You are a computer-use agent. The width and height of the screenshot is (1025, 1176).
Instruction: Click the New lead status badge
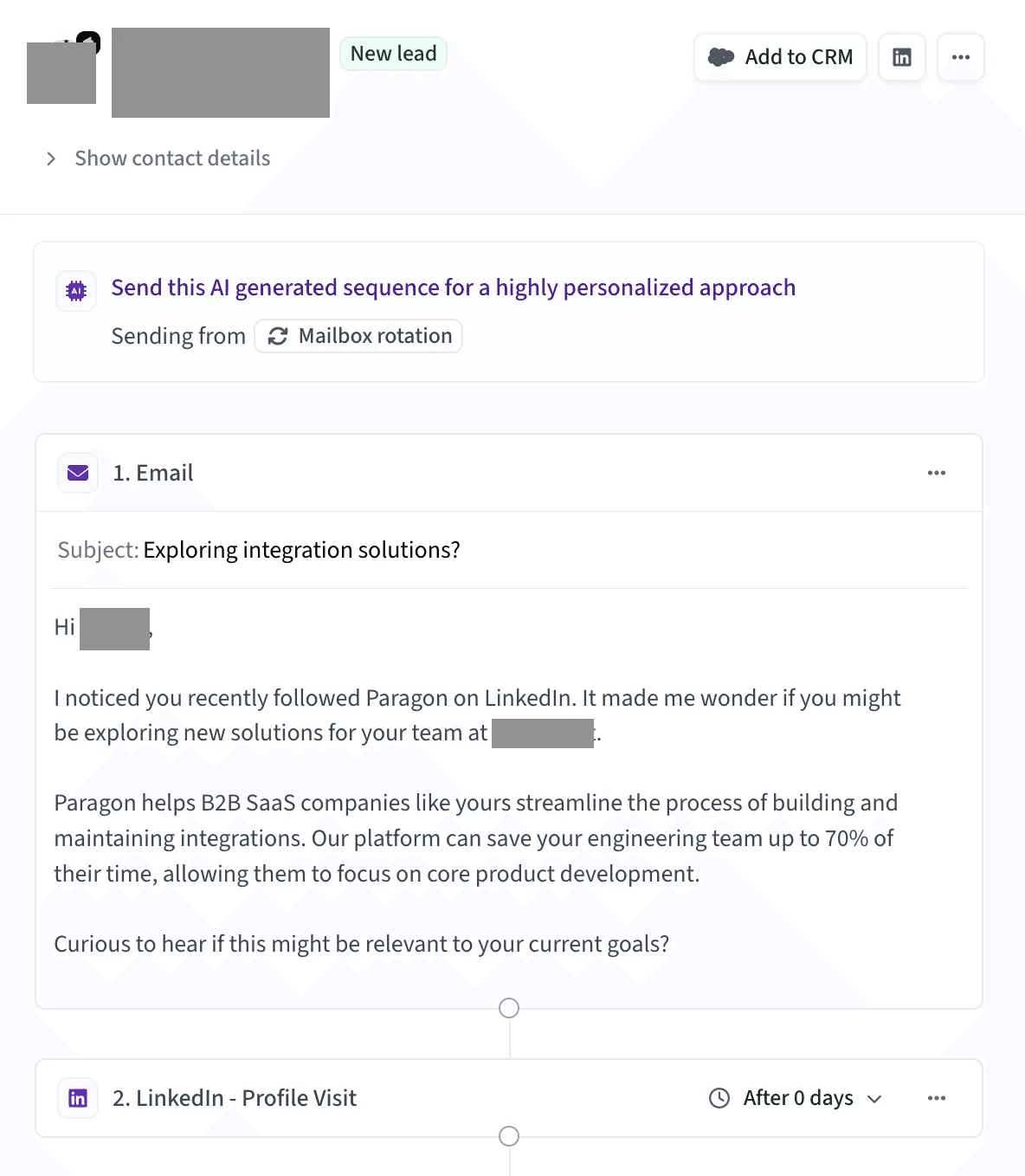(393, 54)
